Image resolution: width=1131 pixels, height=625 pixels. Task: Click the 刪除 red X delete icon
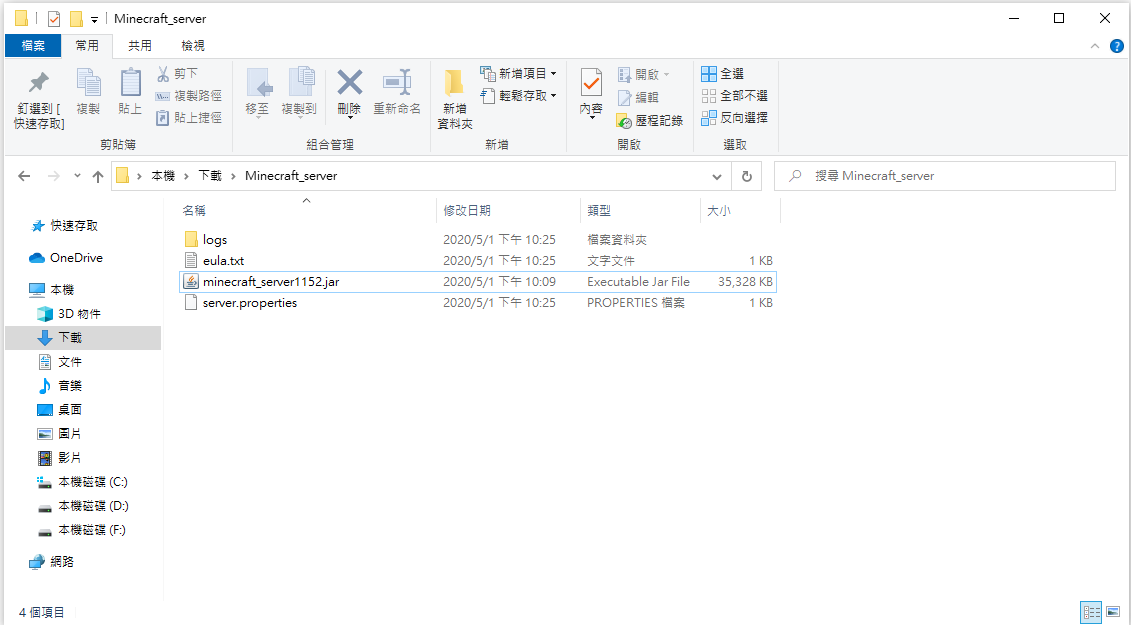(350, 82)
